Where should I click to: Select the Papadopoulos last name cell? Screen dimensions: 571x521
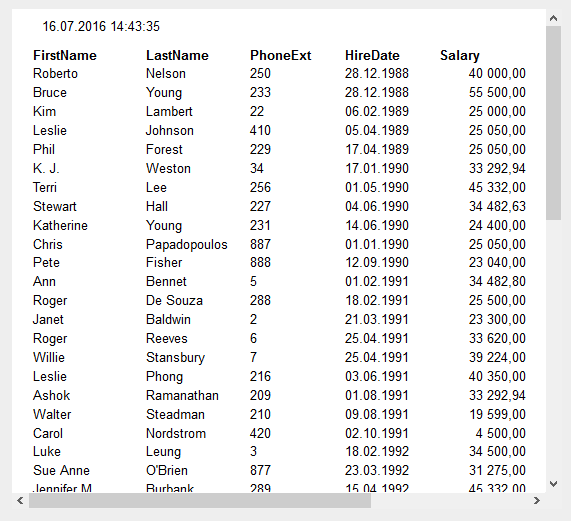187,245
